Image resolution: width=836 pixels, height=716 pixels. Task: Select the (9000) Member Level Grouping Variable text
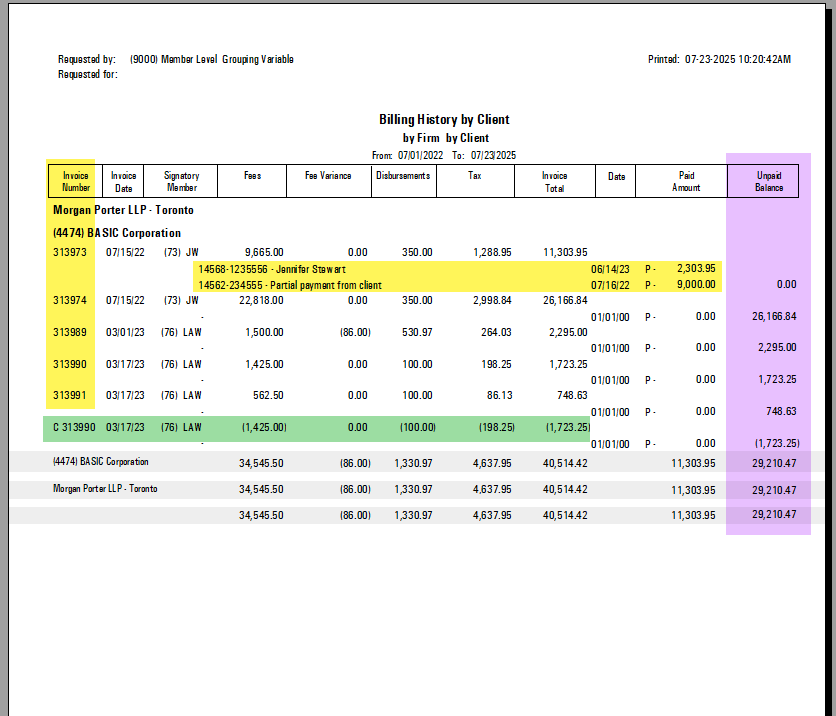[x=212, y=59]
